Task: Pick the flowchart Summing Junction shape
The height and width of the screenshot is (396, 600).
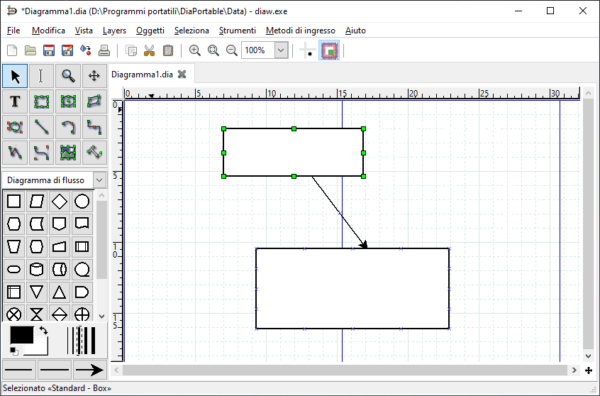Action: tap(14, 315)
